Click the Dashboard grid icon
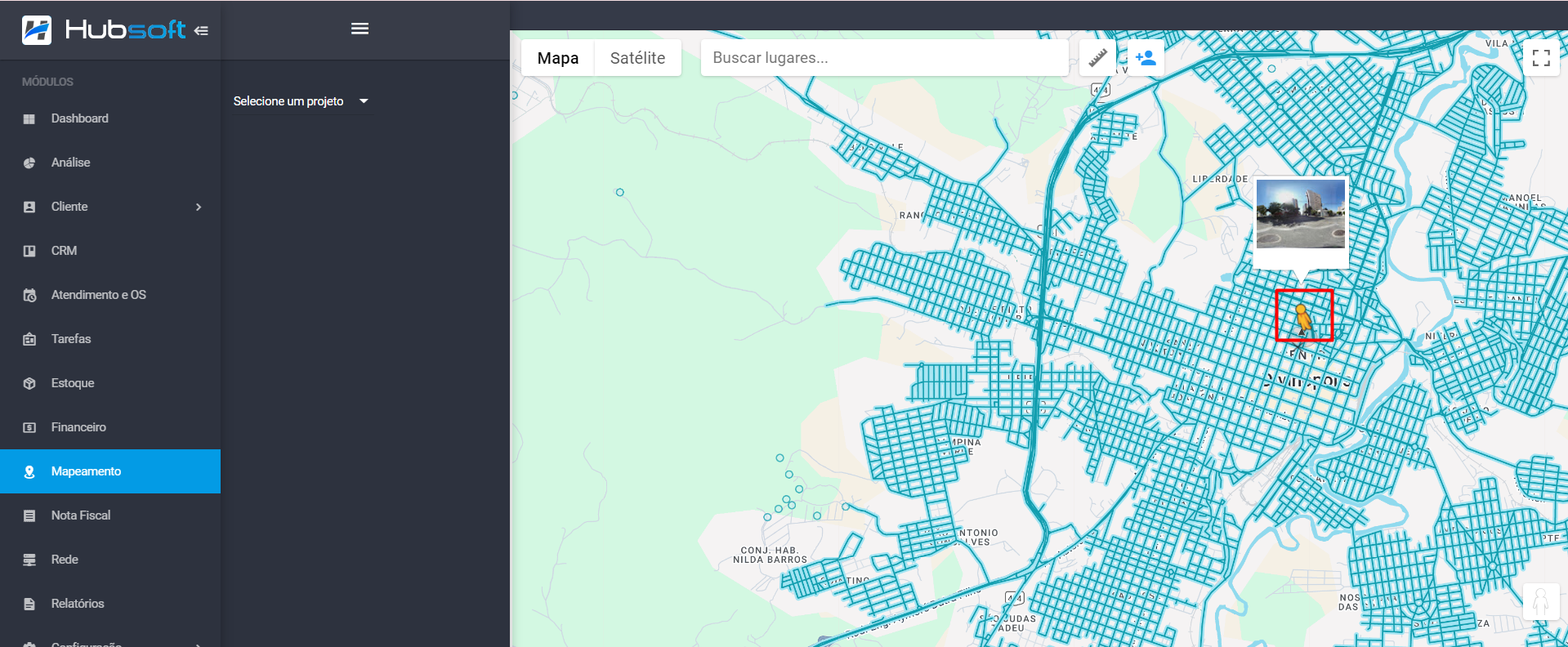1568x647 pixels. (29, 119)
